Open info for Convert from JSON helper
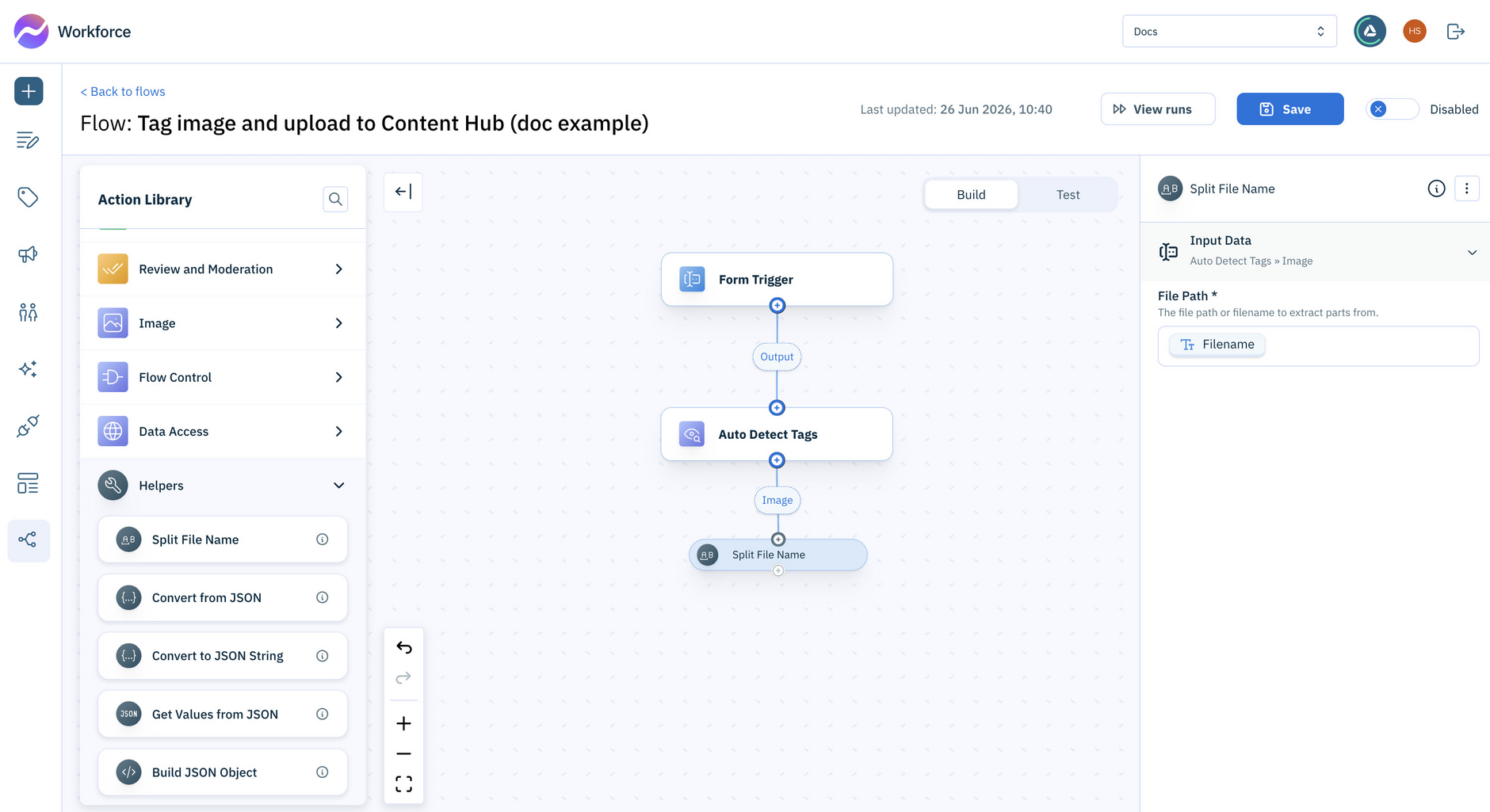Viewport: 1490px width, 812px height. [x=323, y=597]
